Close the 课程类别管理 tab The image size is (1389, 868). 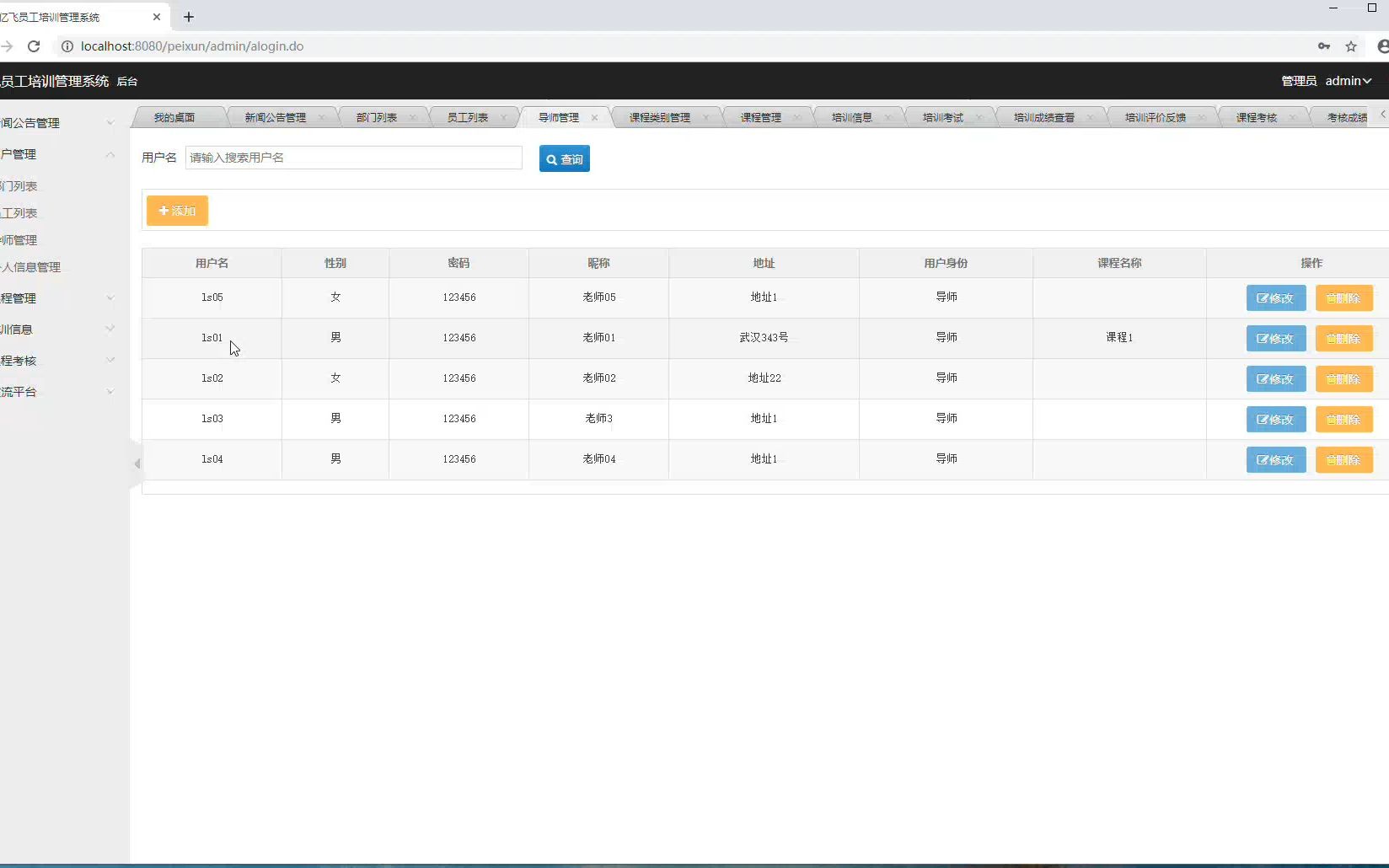point(706,117)
